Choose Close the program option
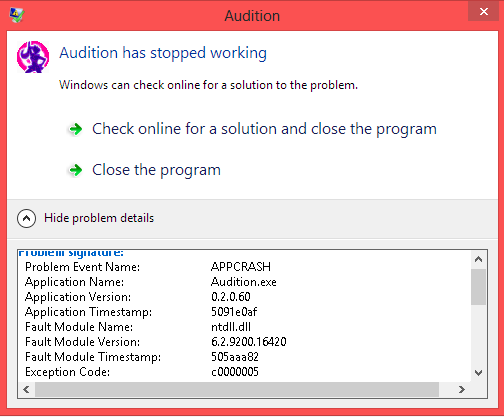 tap(156, 170)
